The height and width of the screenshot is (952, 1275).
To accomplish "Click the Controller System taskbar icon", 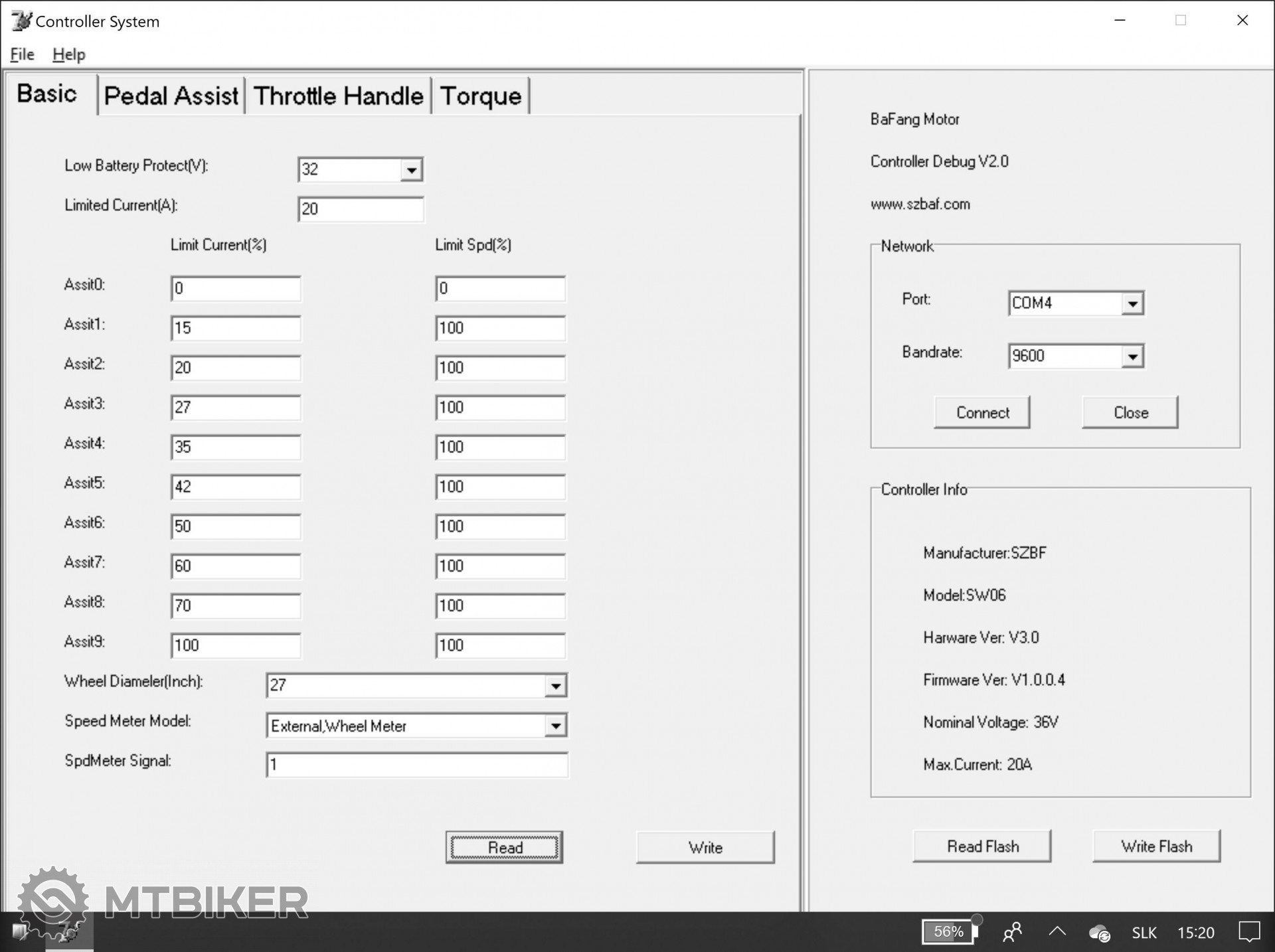I will (69, 931).
